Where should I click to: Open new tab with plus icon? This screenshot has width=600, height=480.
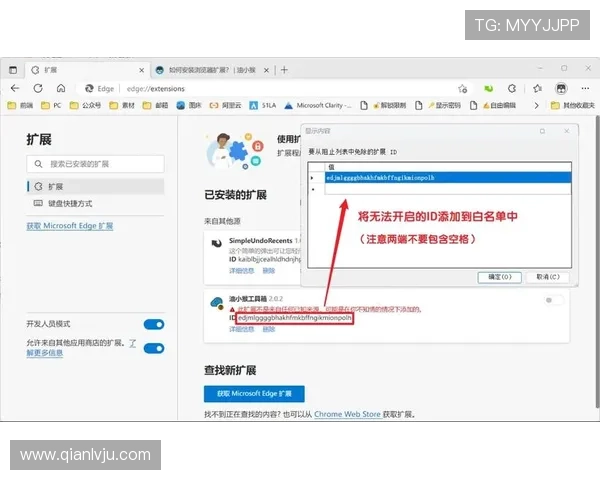(285, 70)
